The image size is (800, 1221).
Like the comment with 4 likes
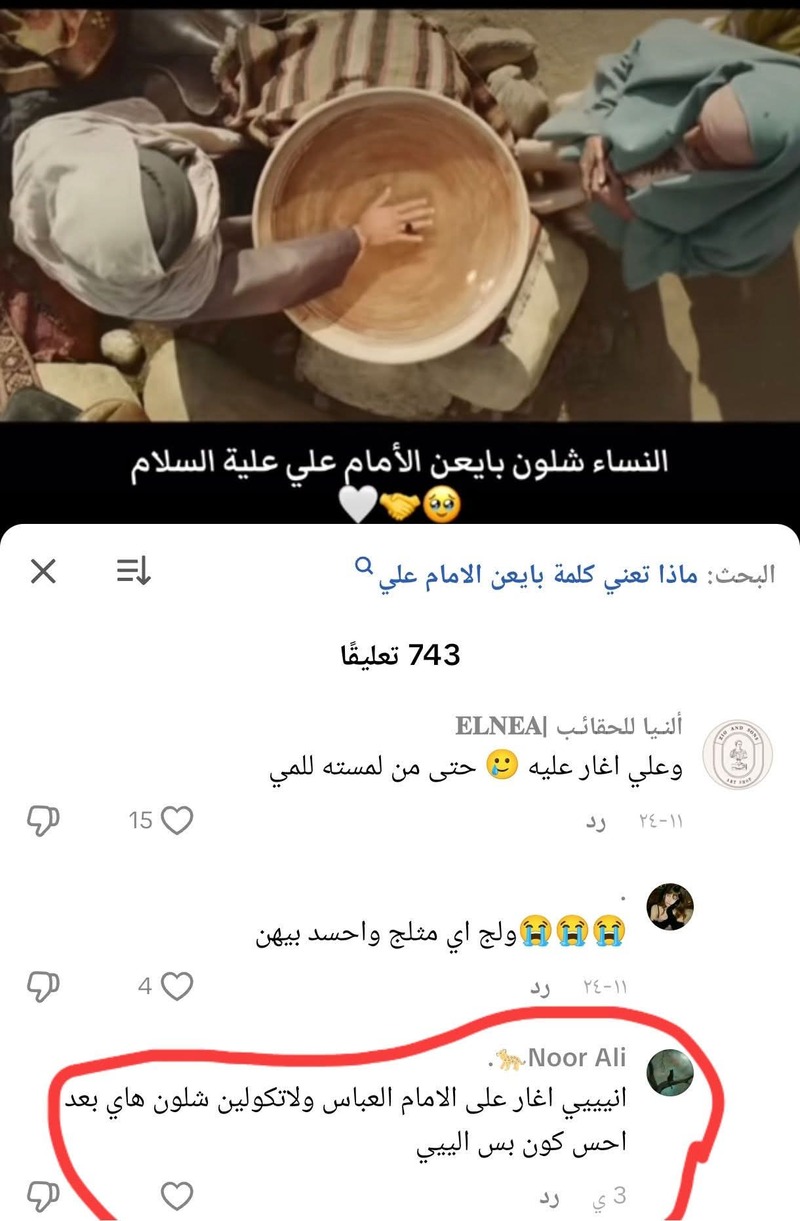[x=177, y=987]
